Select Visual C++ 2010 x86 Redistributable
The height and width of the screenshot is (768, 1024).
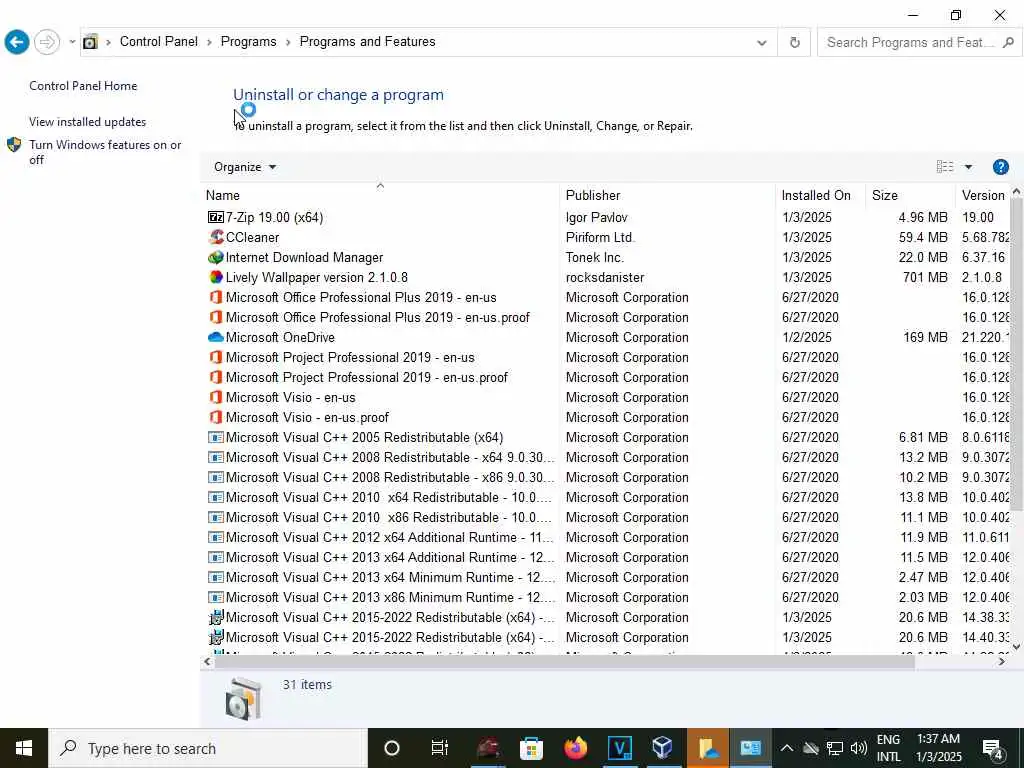click(389, 517)
